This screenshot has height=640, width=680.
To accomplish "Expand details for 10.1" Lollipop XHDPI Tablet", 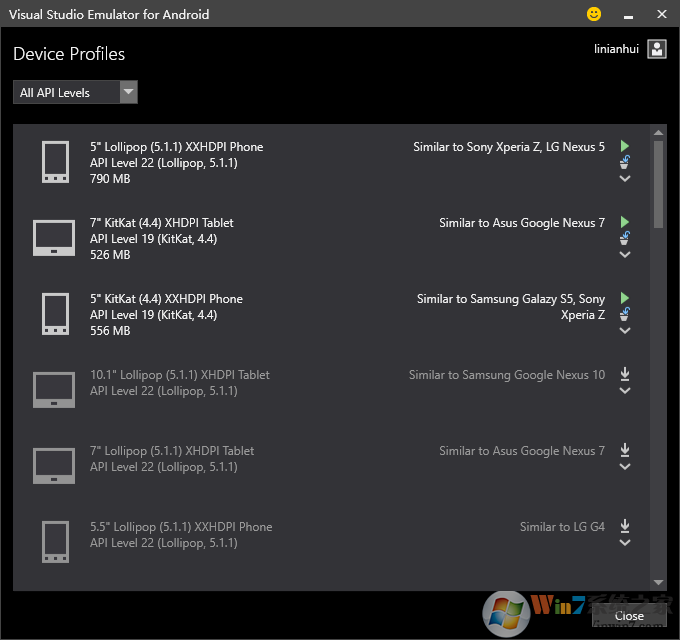I will pyautogui.click(x=625, y=391).
